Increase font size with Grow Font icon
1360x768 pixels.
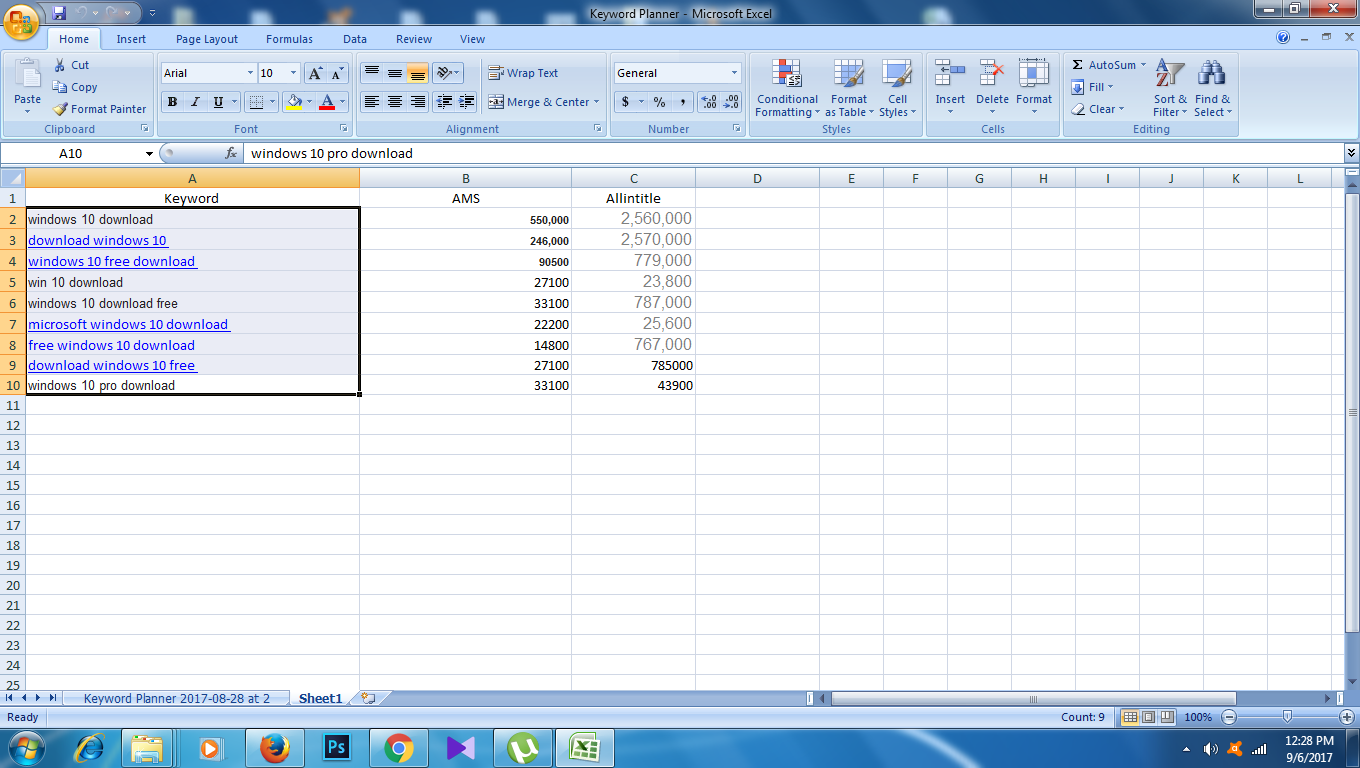coord(314,73)
